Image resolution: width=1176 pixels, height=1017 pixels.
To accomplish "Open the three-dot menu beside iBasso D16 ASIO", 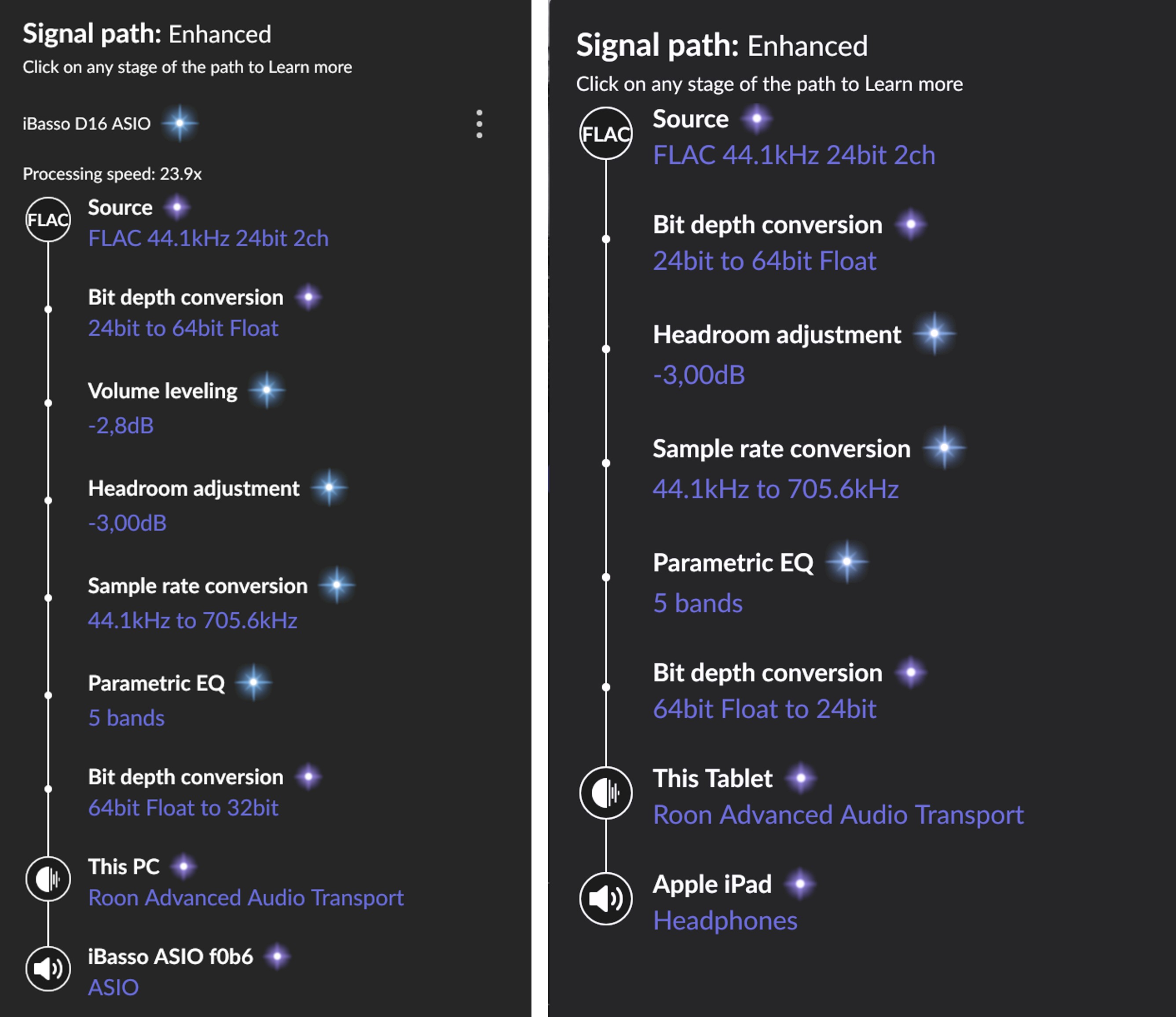I will tap(480, 124).
